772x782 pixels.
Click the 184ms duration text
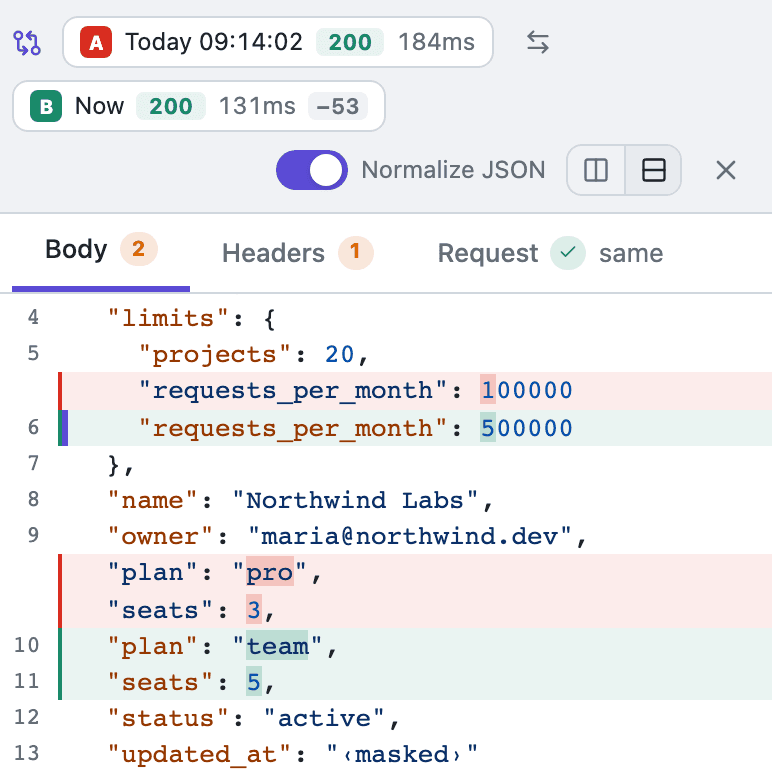pyautogui.click(x=436, y=42)
